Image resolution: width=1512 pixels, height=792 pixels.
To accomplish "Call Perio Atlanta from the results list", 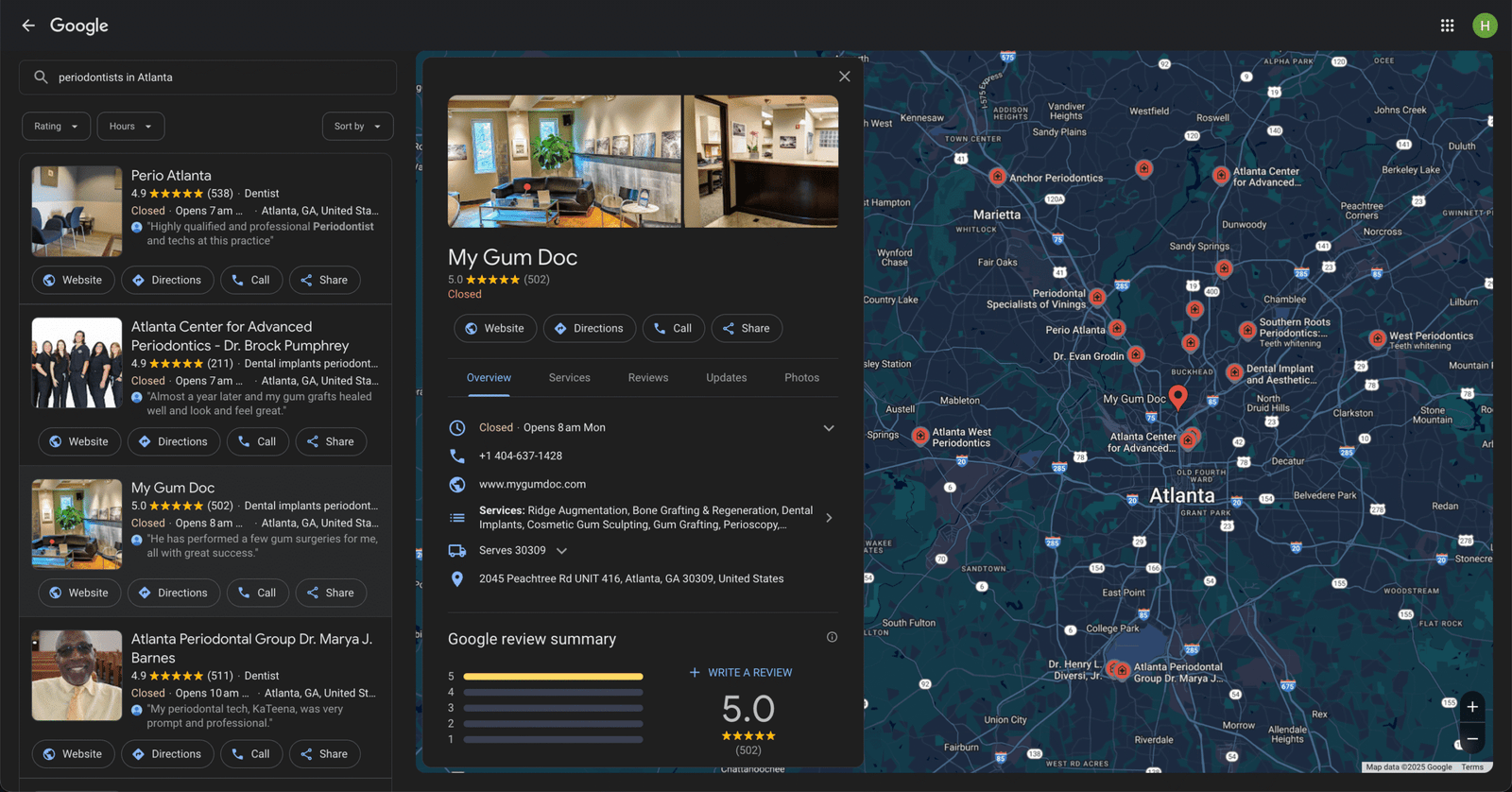I will coord(251,281).
